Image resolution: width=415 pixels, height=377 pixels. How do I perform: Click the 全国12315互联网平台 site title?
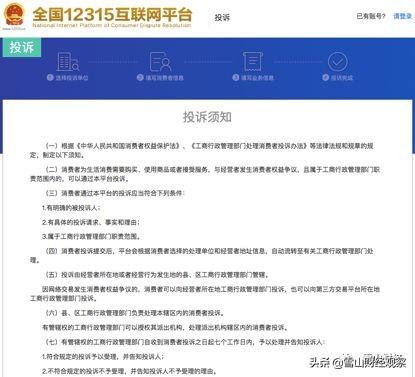click(x=112, y=14)
